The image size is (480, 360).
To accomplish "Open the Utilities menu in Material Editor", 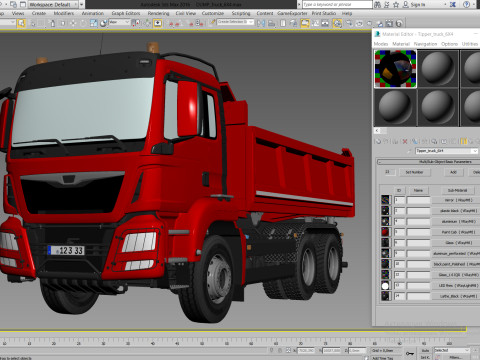I will tap(470, 44).
